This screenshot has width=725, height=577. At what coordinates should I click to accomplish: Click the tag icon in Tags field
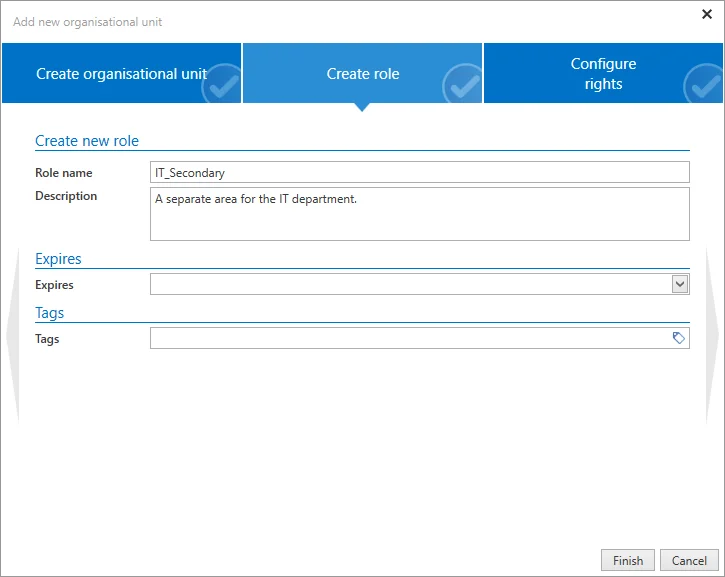[x=678, y=338]
